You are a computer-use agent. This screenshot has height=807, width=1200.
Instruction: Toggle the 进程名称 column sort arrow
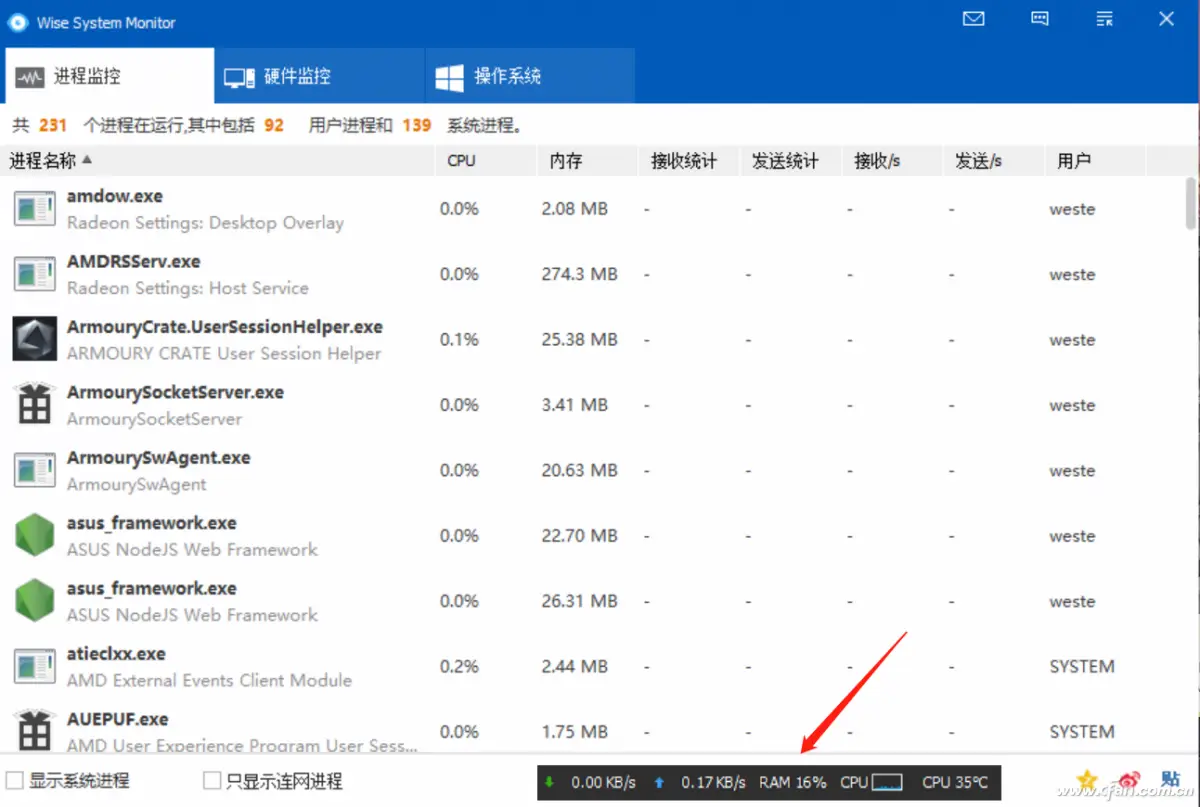87,159
